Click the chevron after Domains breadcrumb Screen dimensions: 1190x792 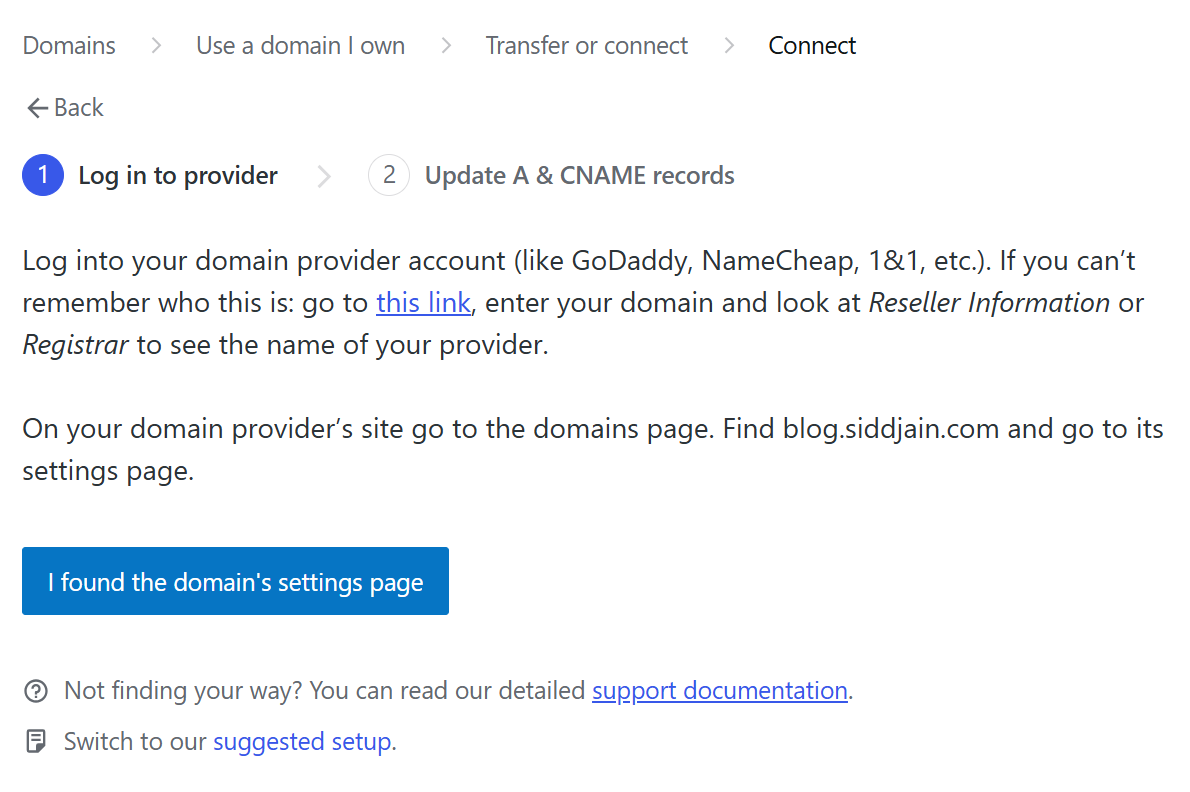click(x=156, y=46)
